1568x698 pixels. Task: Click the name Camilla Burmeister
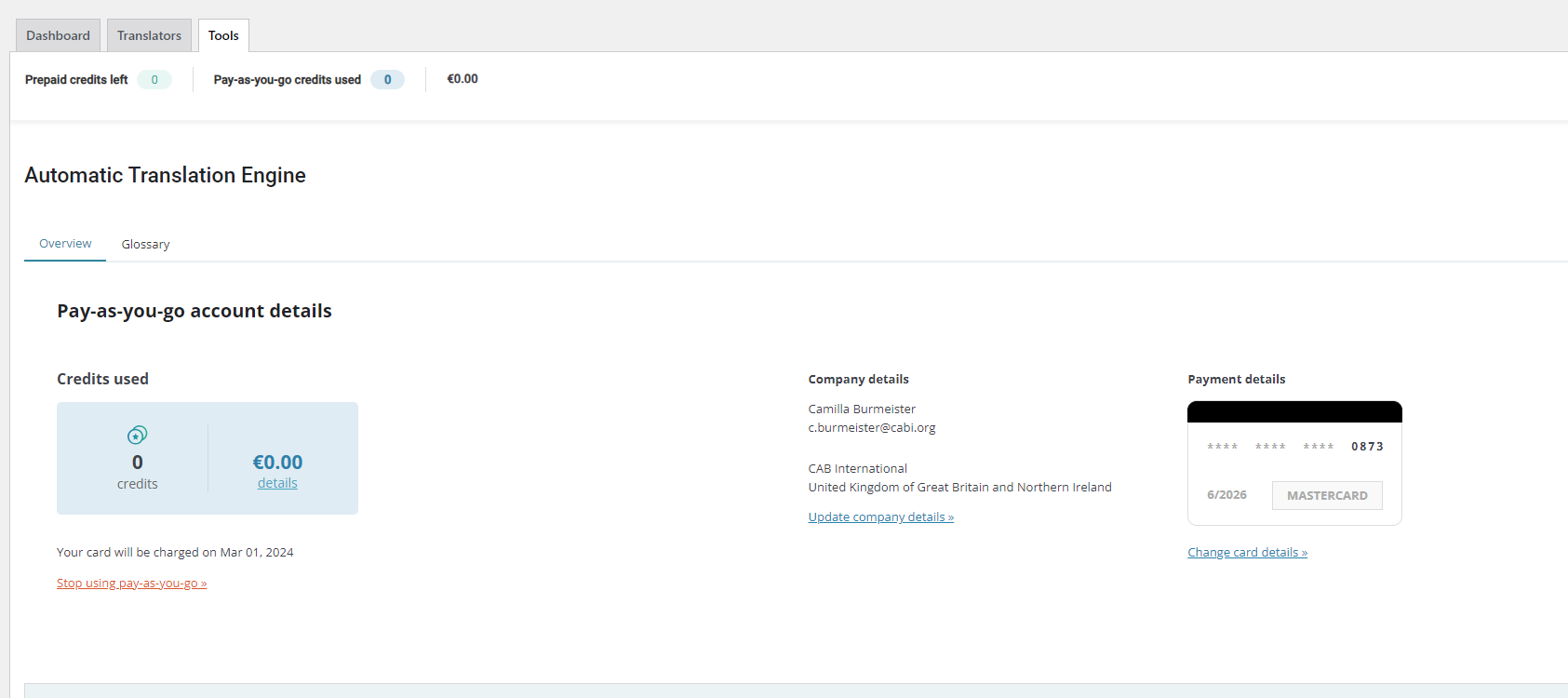coord(862,409)
